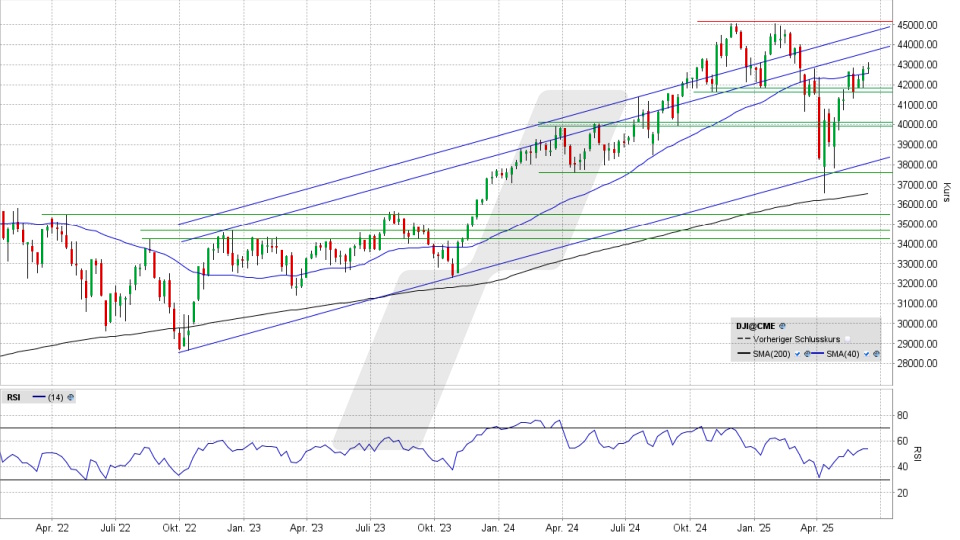Click the 37000.00 price axis label
This screenshot has width=960, height=540.
click(917, 184)
